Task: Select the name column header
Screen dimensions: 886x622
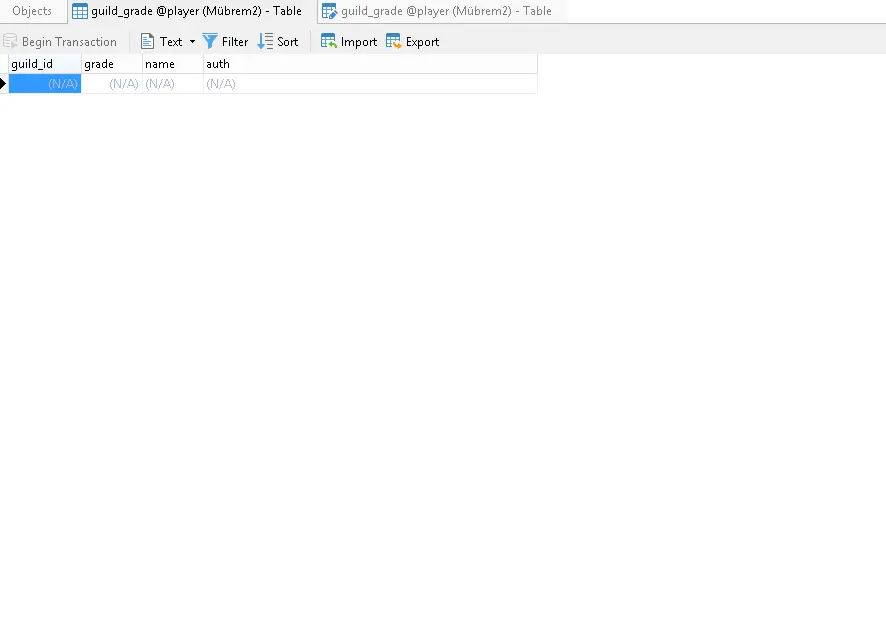Action: (x=173, y=64)
